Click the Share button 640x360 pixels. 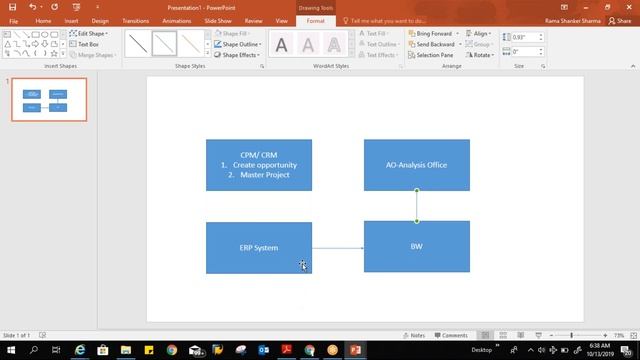click(x=620, y=21)
